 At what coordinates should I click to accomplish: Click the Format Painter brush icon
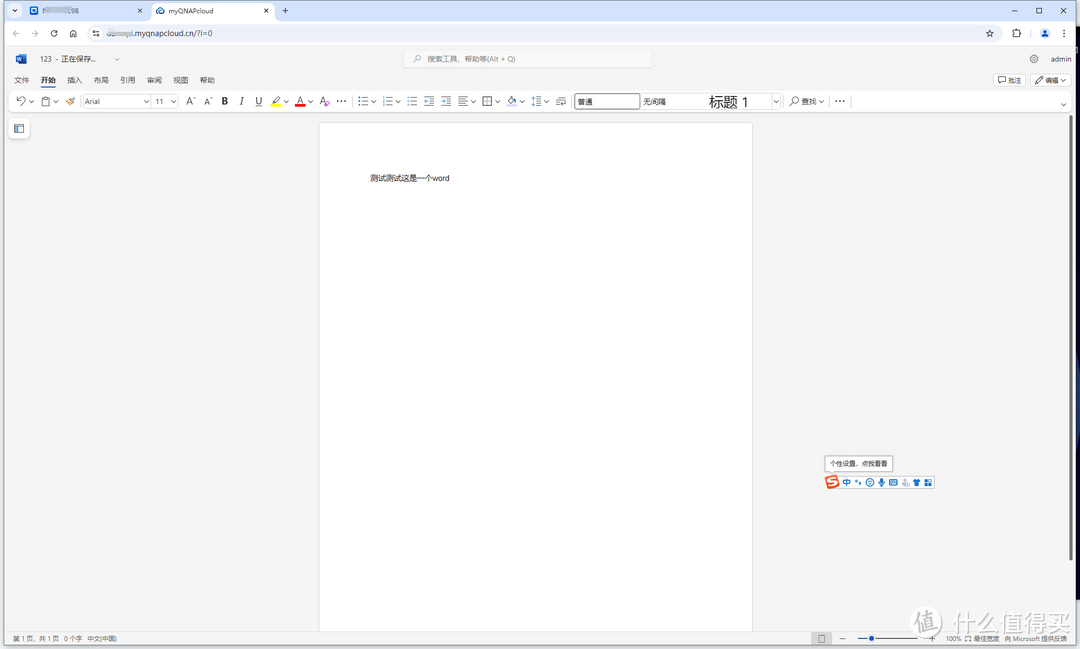click(x=70, y=101)
